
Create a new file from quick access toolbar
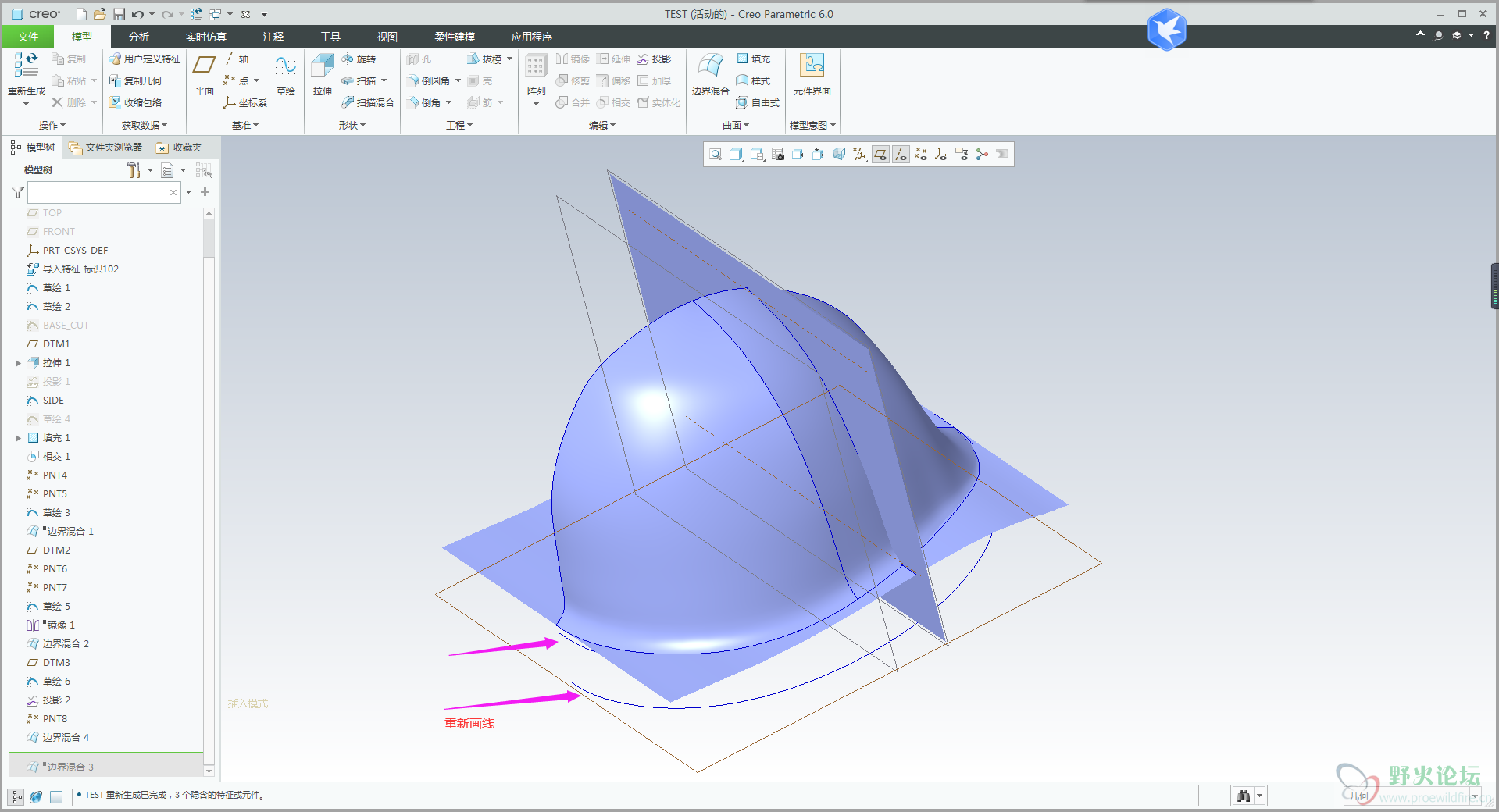[81, 14]
